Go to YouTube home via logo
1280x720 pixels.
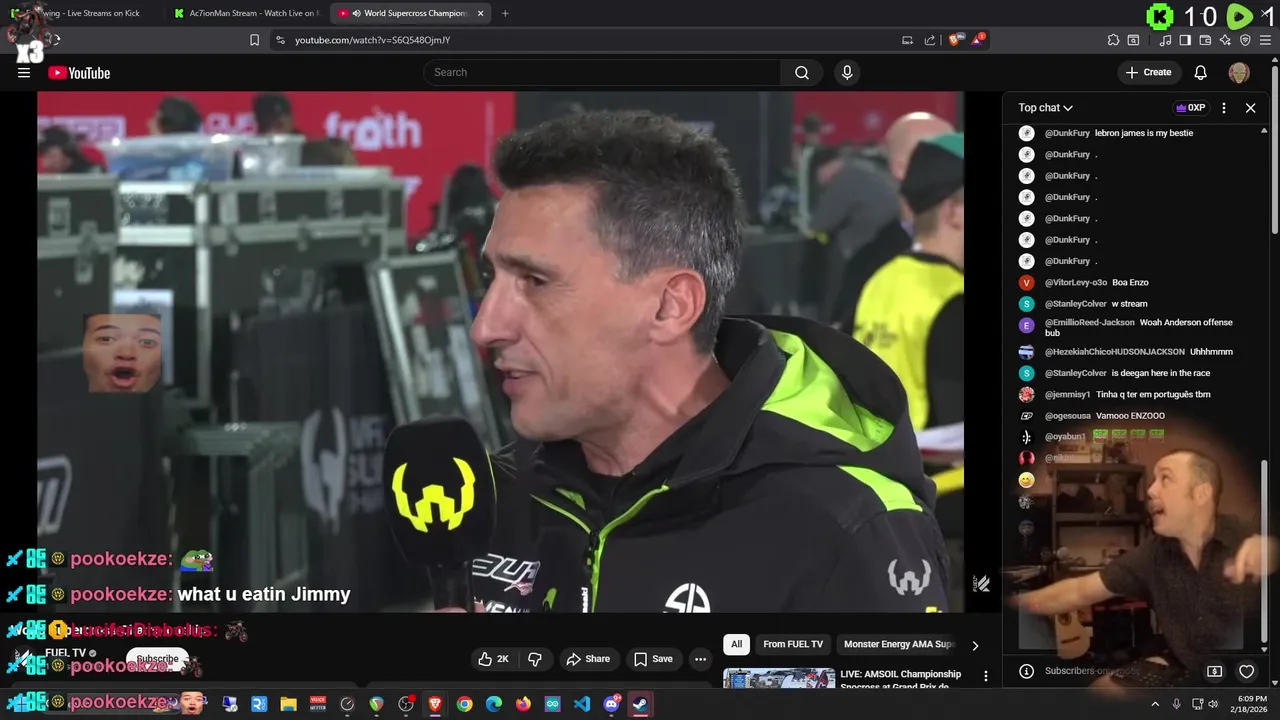79,73
